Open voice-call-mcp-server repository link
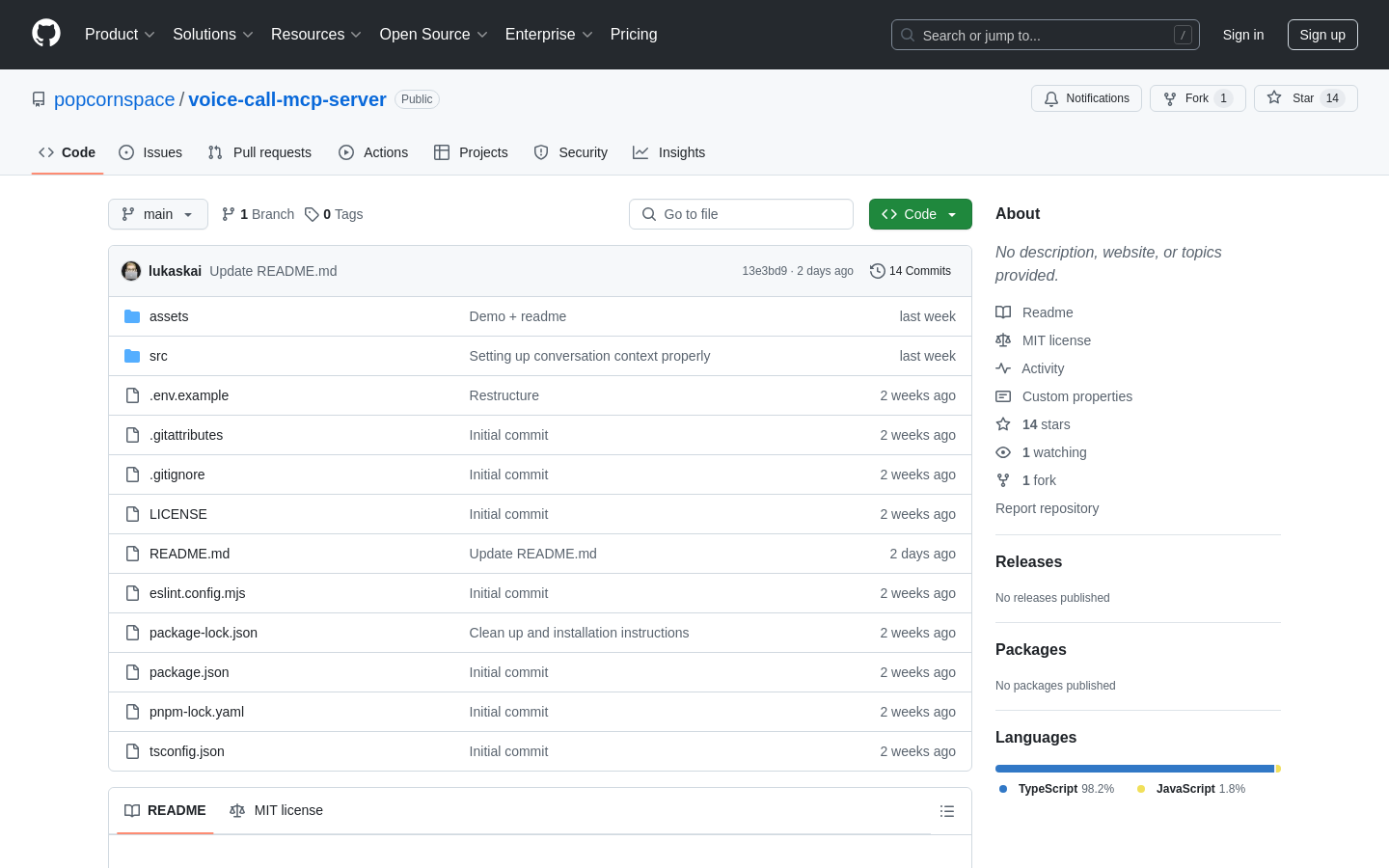Screen dimensions: 1389x868 click(287, 99)
